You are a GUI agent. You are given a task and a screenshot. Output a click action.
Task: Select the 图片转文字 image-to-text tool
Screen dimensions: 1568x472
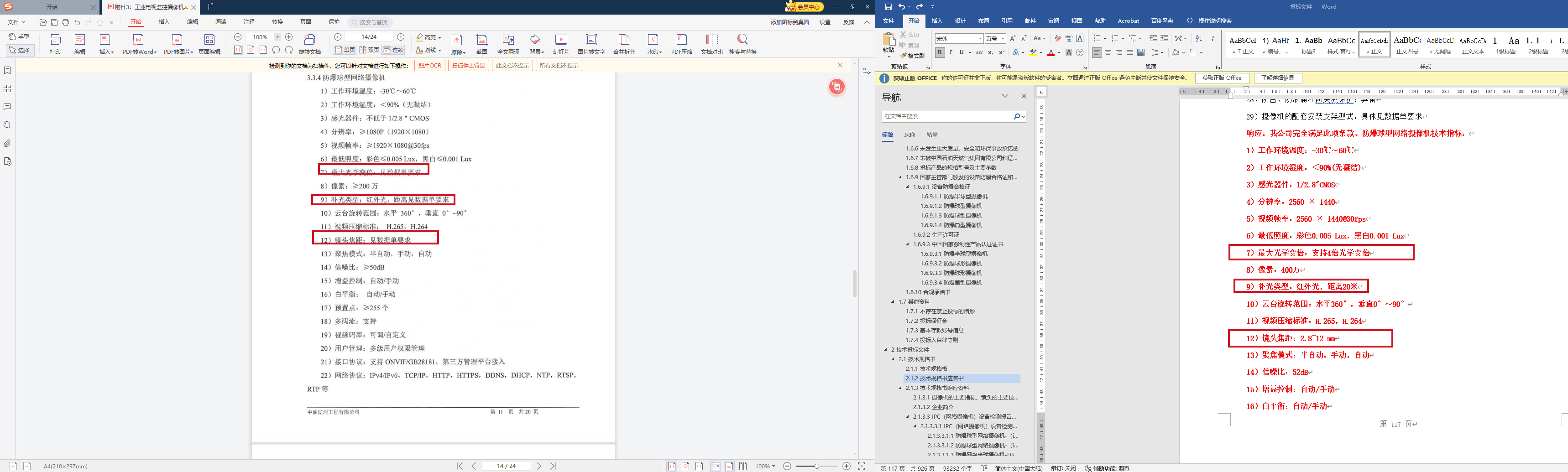[x=591, y=44]
